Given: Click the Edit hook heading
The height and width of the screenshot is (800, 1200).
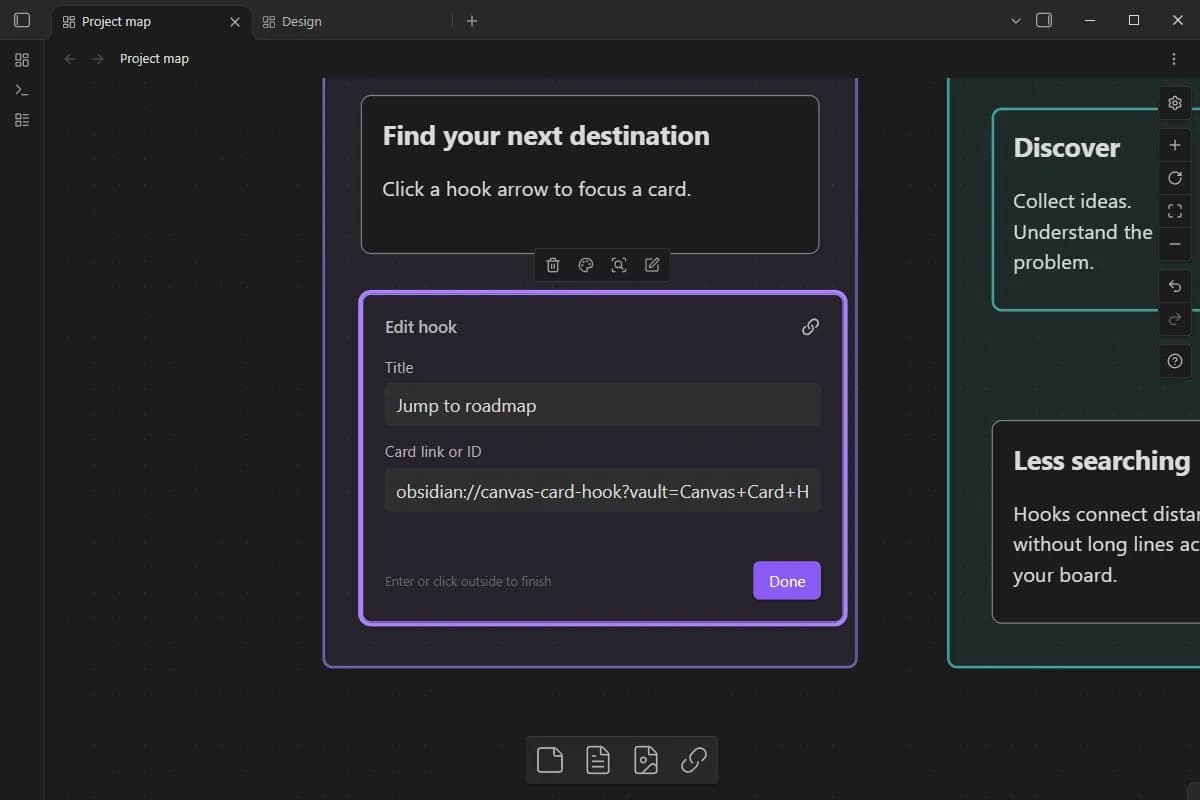Looking at the screenshot, I should click(421, 327).
